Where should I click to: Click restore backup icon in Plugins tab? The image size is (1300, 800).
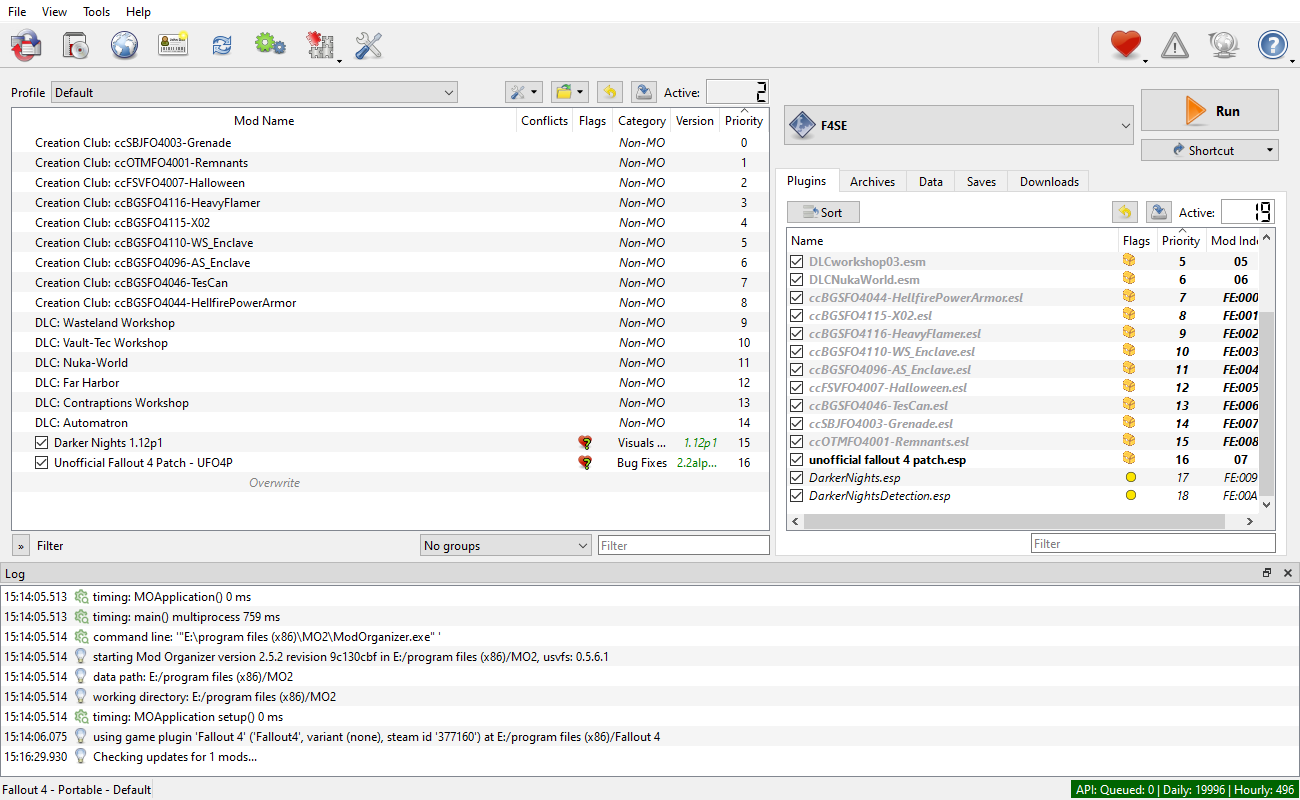tap(1125, 212)
